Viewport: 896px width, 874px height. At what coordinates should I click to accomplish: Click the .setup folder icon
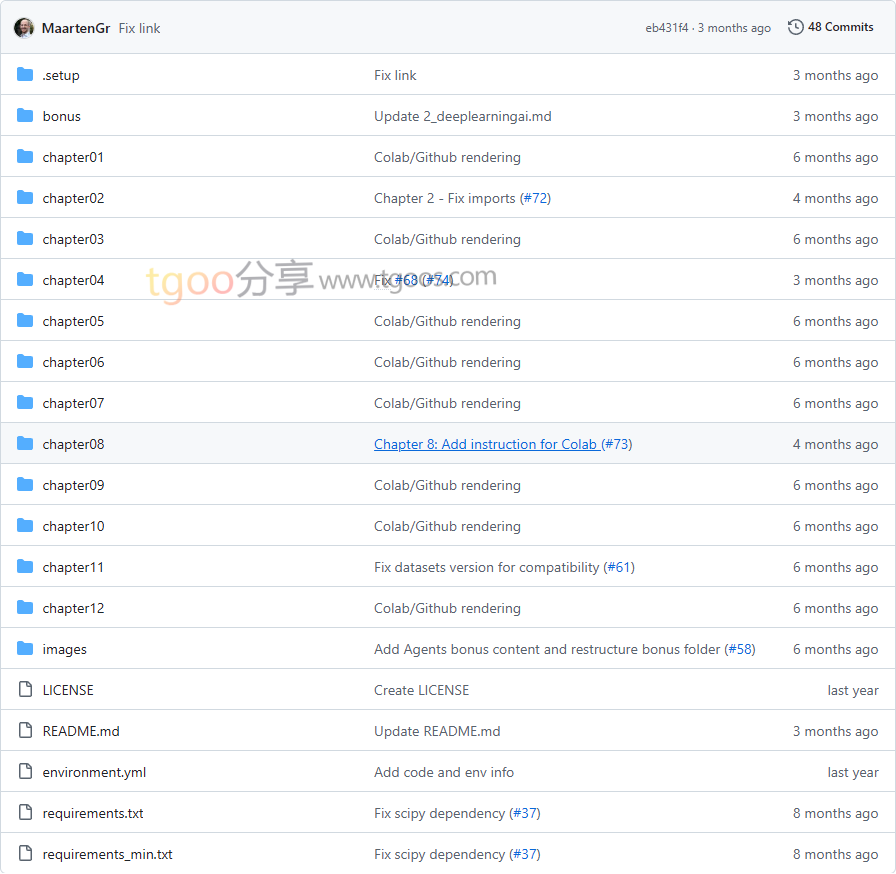25,75
